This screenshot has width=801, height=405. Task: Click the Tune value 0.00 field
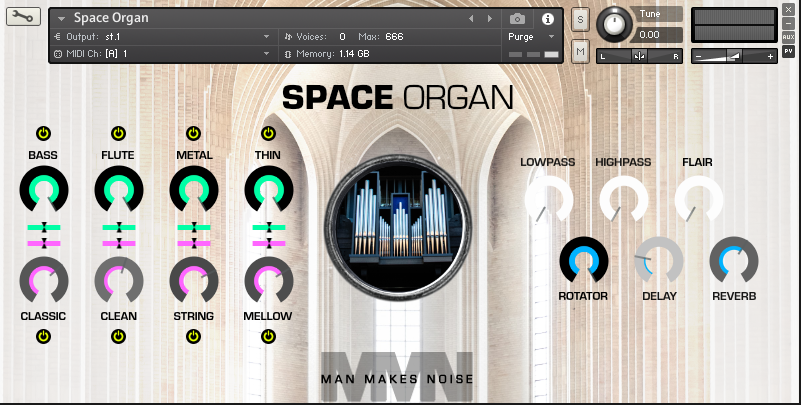pyautogui.click(x=656, y=35)
